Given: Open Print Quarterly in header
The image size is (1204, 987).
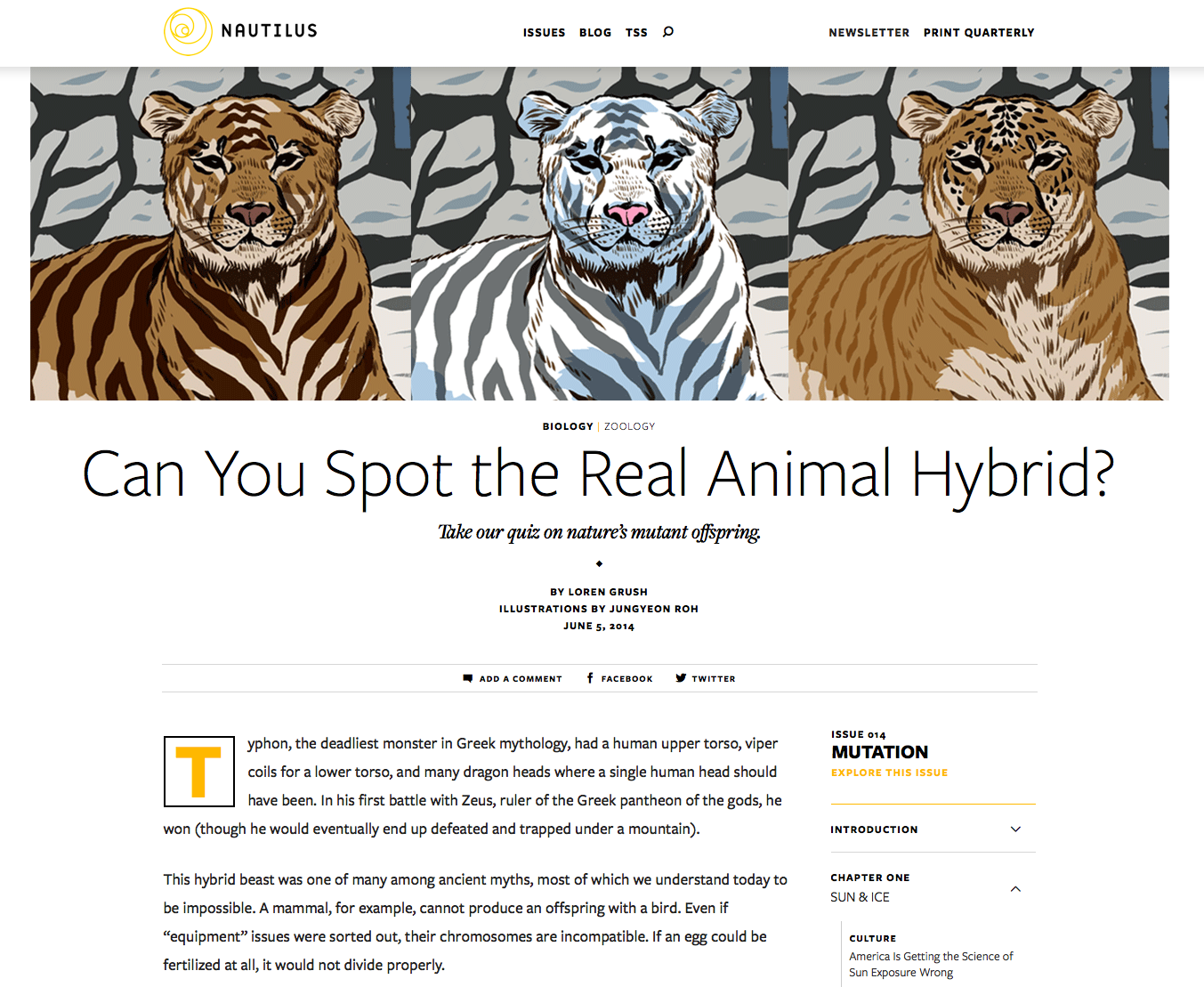Looking at the screenshot, I should tap(979, 33).
